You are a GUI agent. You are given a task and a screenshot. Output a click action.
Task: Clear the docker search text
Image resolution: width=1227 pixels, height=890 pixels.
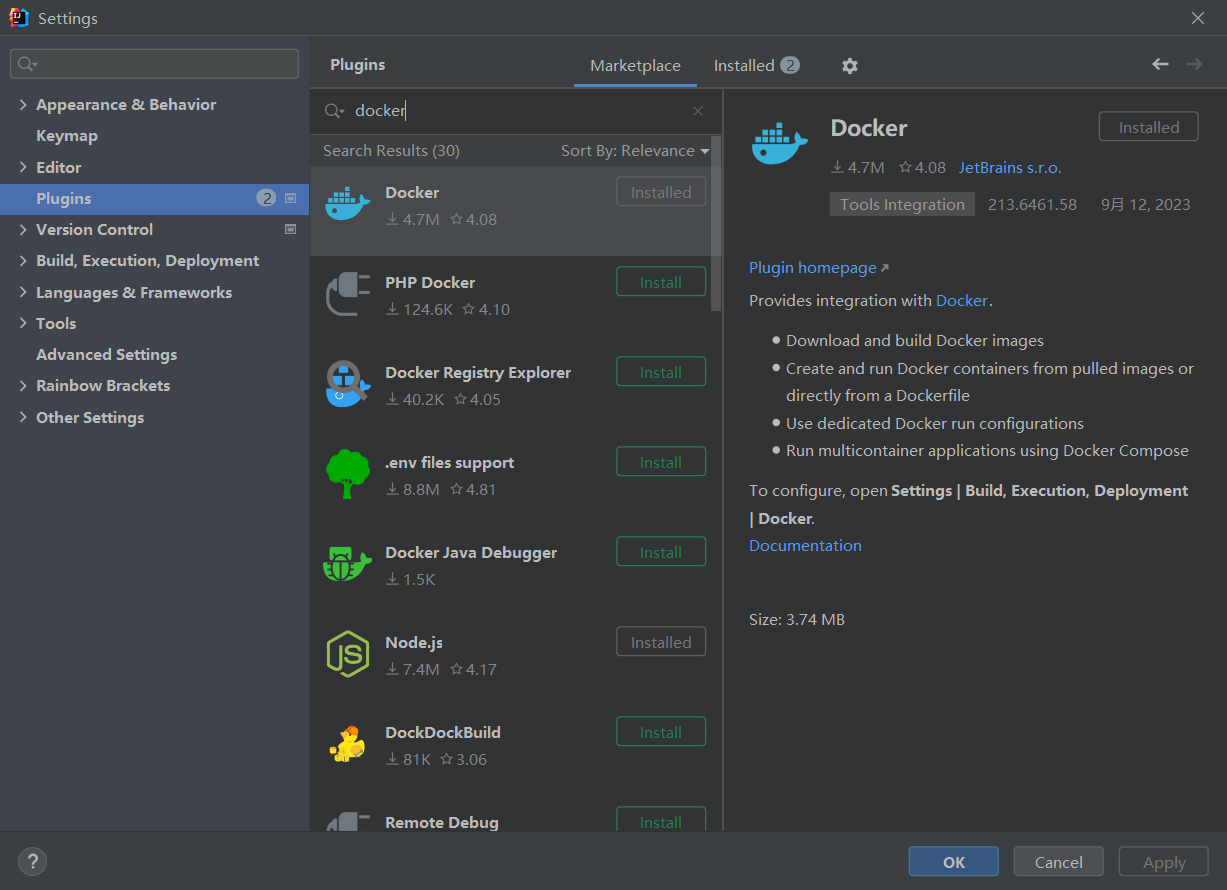click(x=698, y=111)
